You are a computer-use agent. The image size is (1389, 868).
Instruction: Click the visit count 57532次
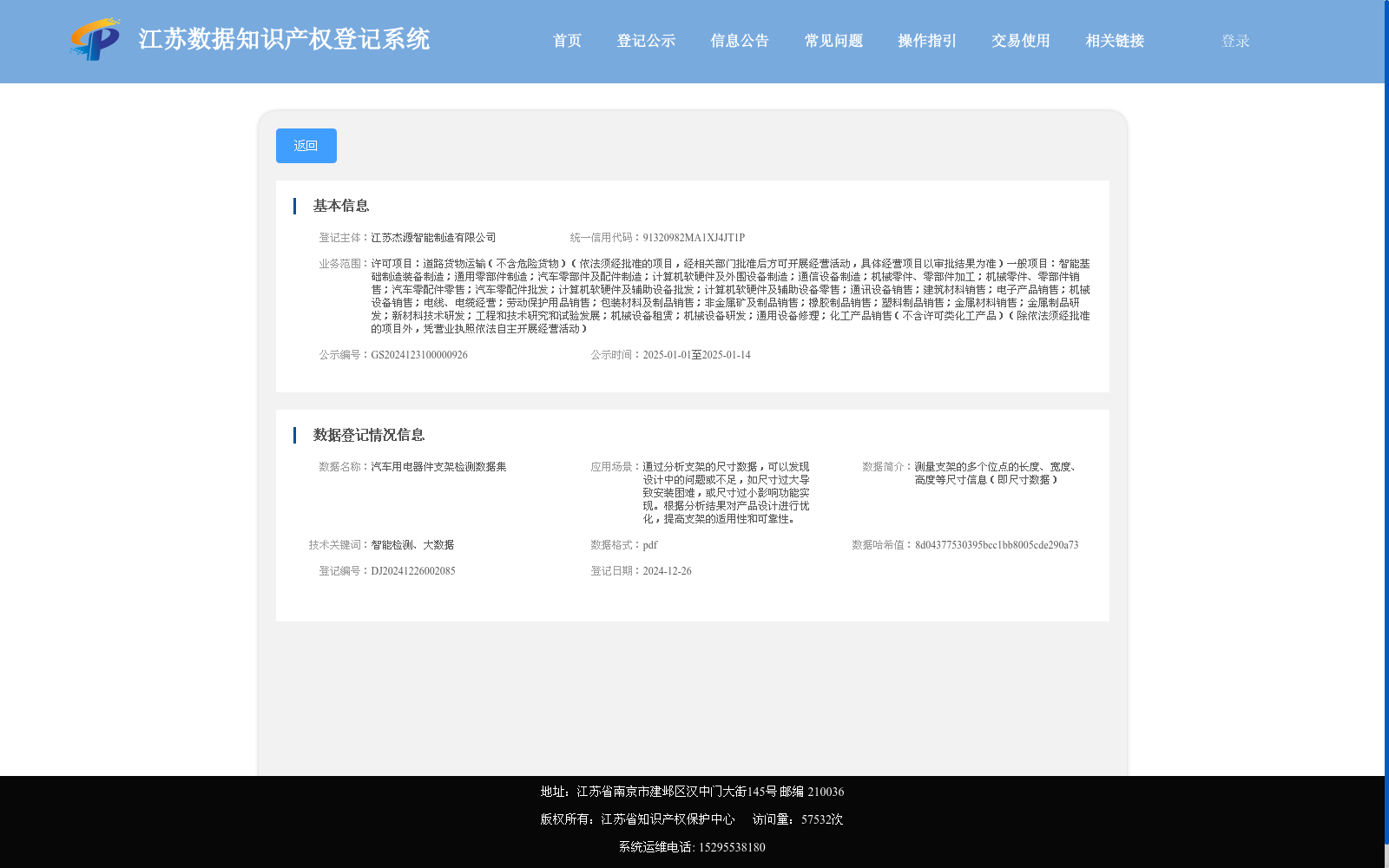pos(822,819)
